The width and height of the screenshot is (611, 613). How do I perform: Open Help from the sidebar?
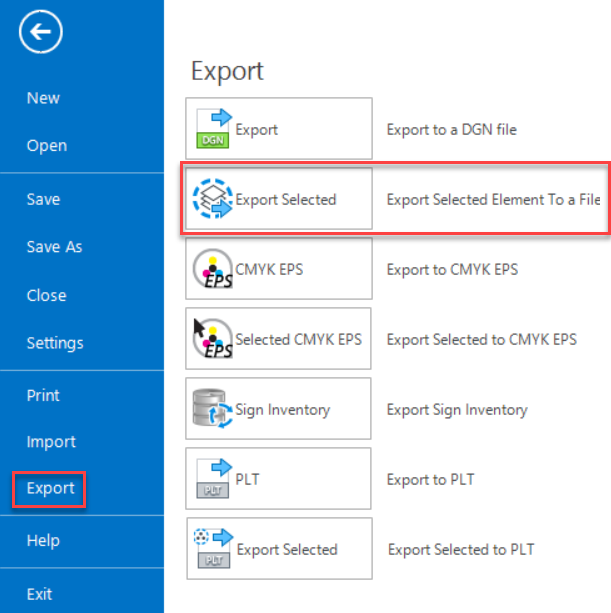(43, 541)
